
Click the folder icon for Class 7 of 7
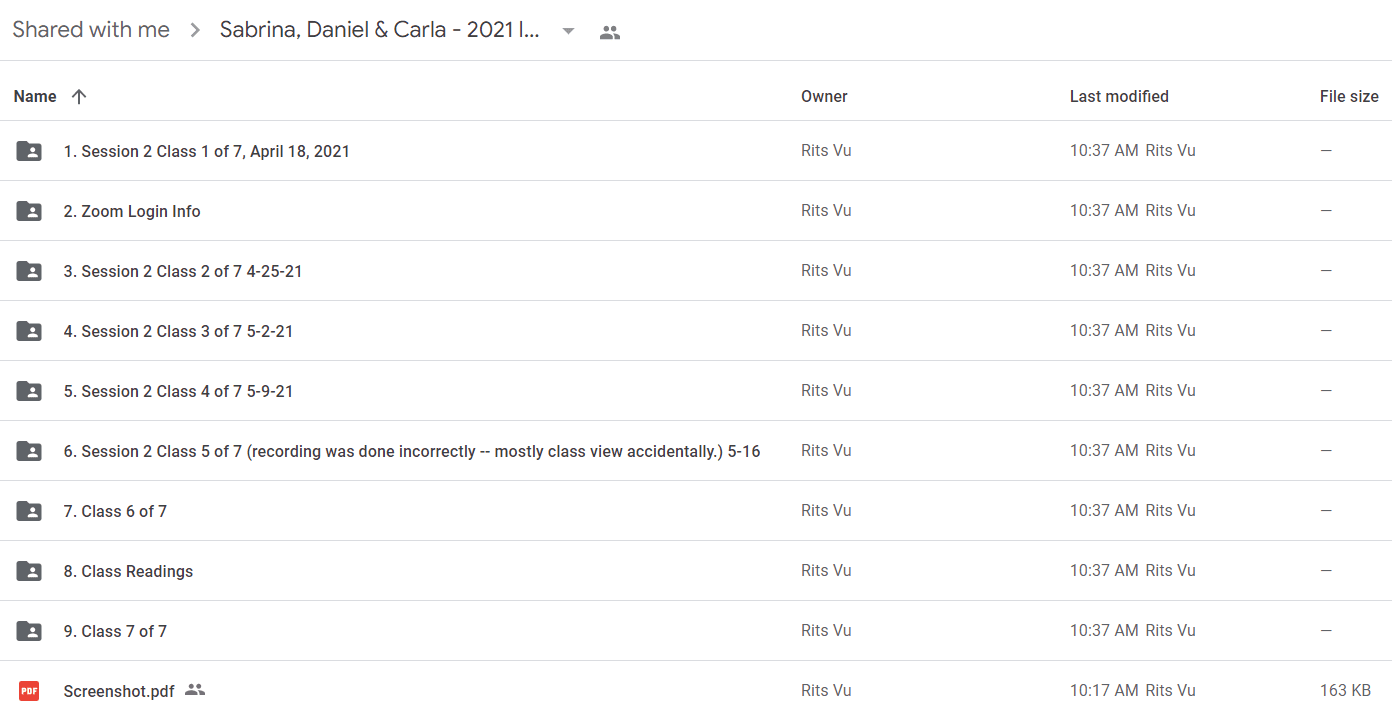(x=29, y=631)
